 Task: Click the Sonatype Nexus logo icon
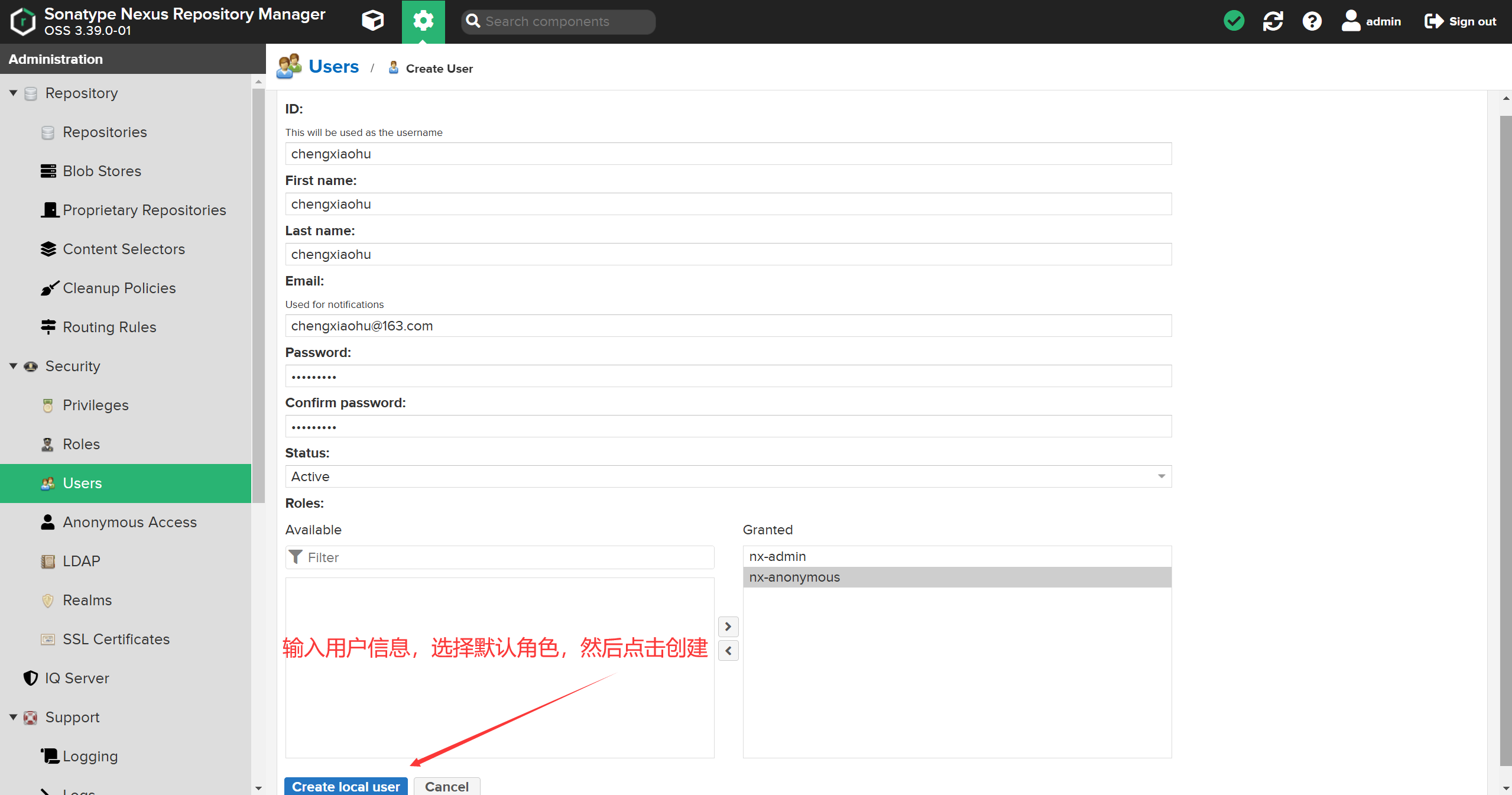click(x=22, y=21)
